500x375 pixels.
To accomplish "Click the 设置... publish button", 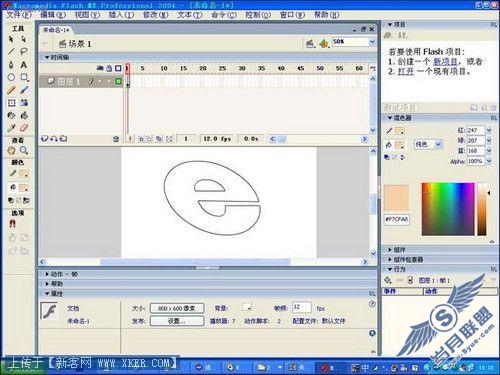I will pos(177,321).
